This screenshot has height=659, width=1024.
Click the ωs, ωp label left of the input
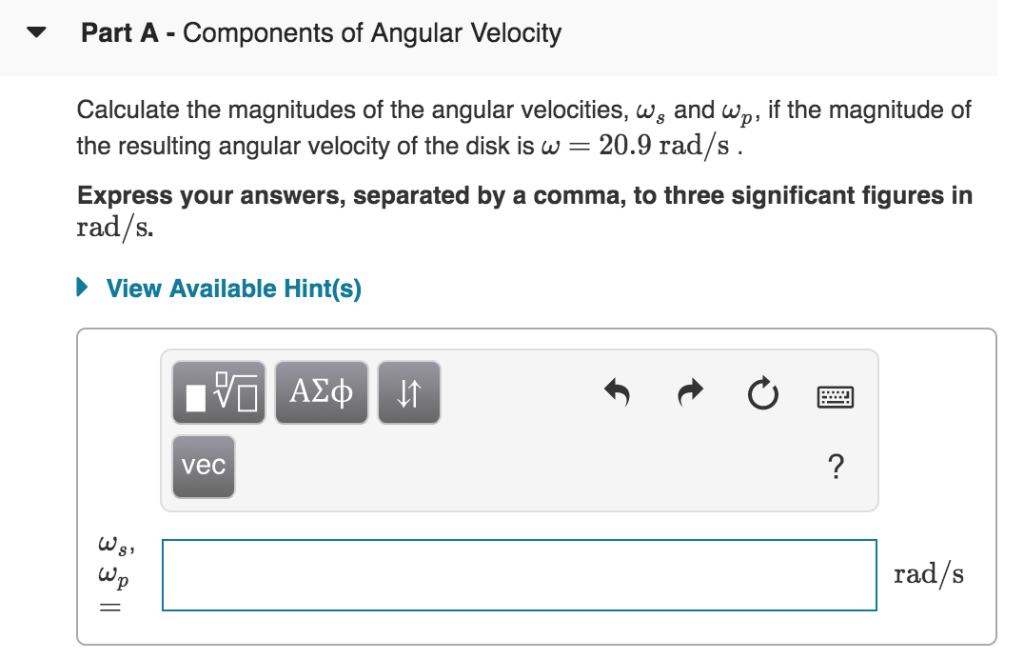116,559
